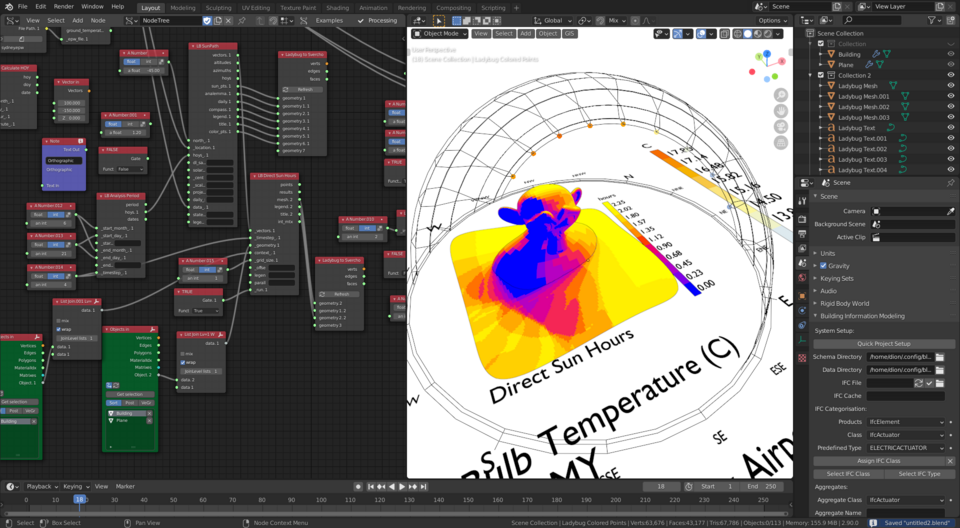Viewport: 960px width, 528px height.
Task: Click the camera eyedropper icon
Action: [x=950, y=211]
